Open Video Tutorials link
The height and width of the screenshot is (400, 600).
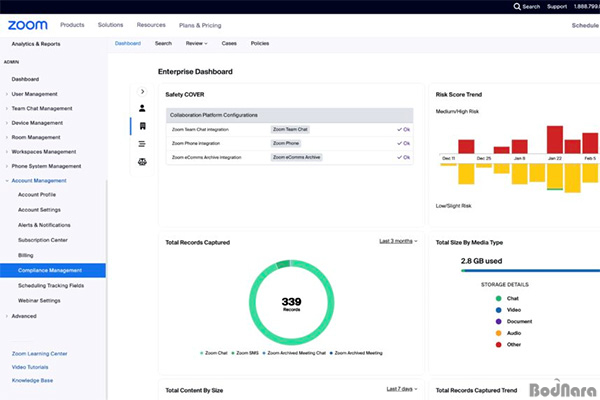point(30,367)
